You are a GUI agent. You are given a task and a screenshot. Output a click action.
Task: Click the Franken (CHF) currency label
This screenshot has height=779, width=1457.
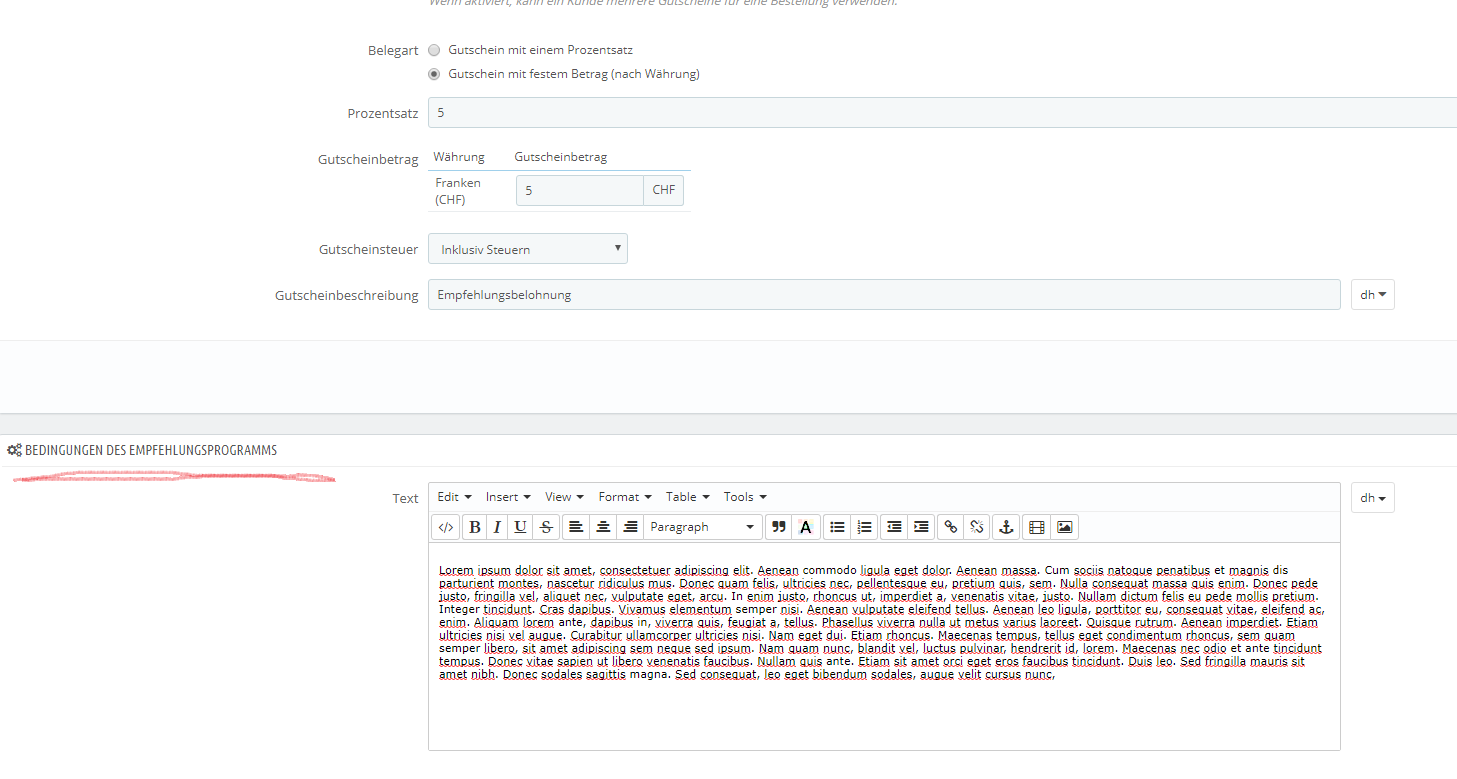click(x=458, y=191)
